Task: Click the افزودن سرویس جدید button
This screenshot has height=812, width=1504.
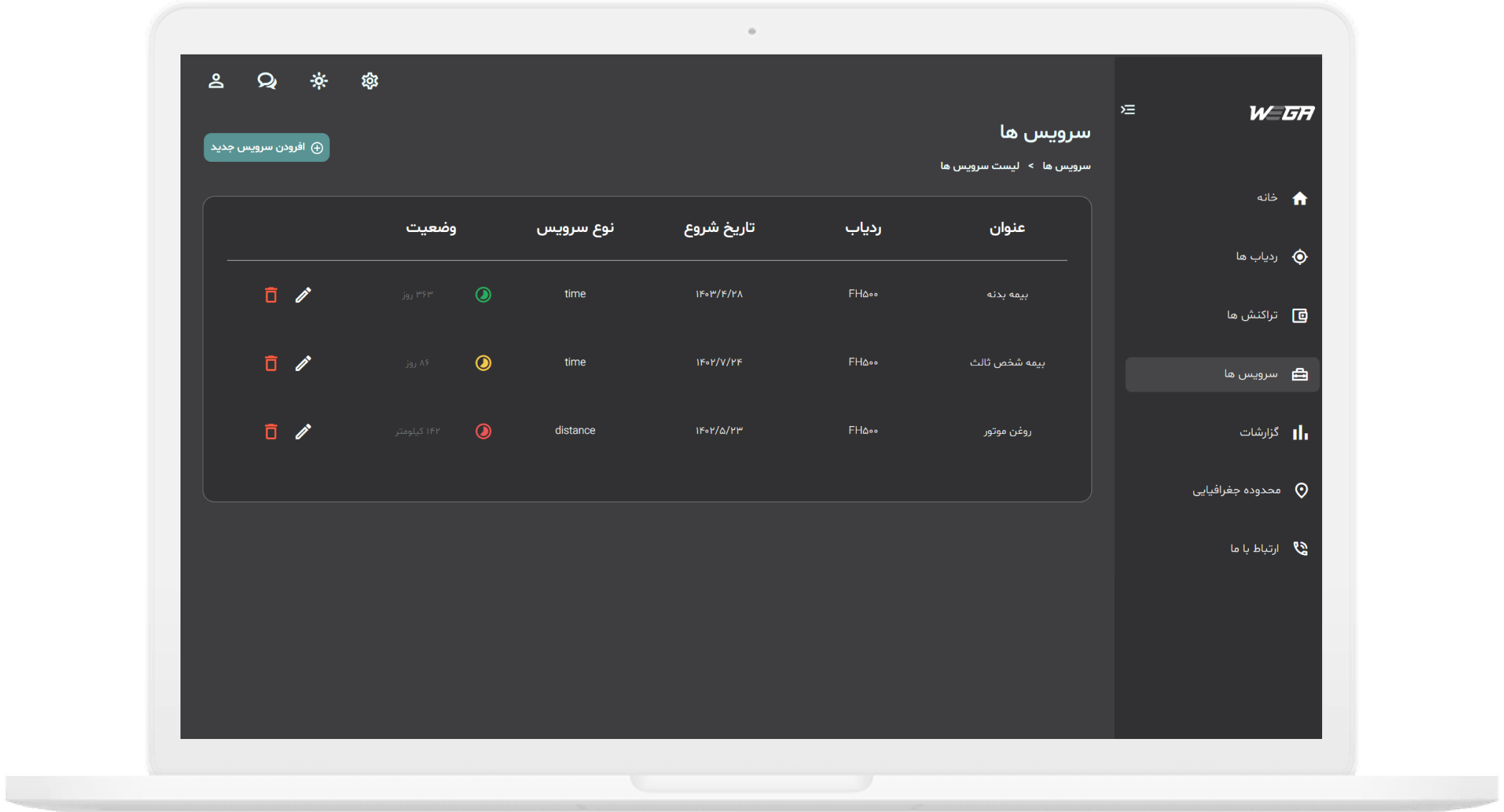Action: 266,148
